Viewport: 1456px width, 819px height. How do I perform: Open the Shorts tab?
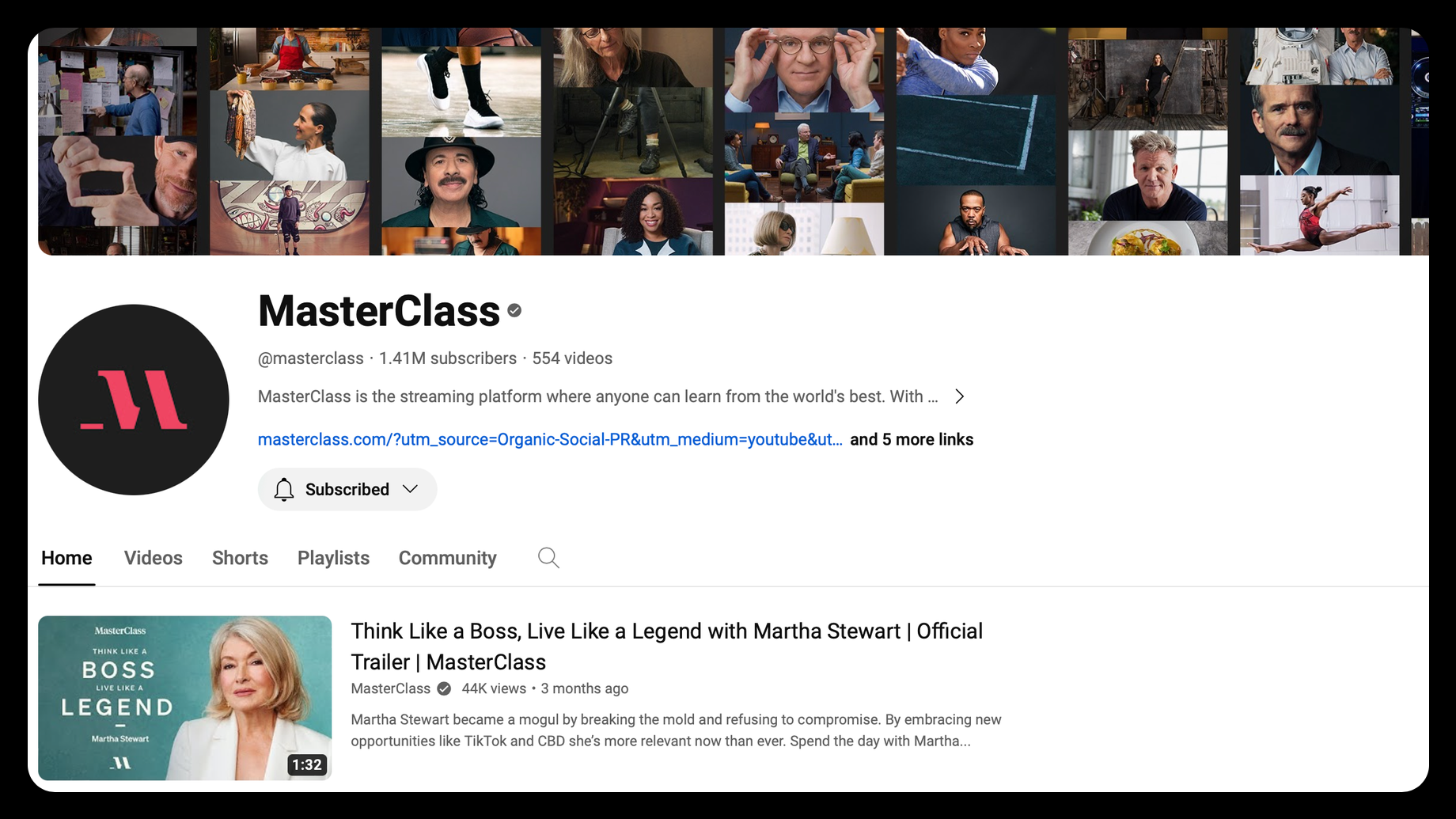coord(240,558)
